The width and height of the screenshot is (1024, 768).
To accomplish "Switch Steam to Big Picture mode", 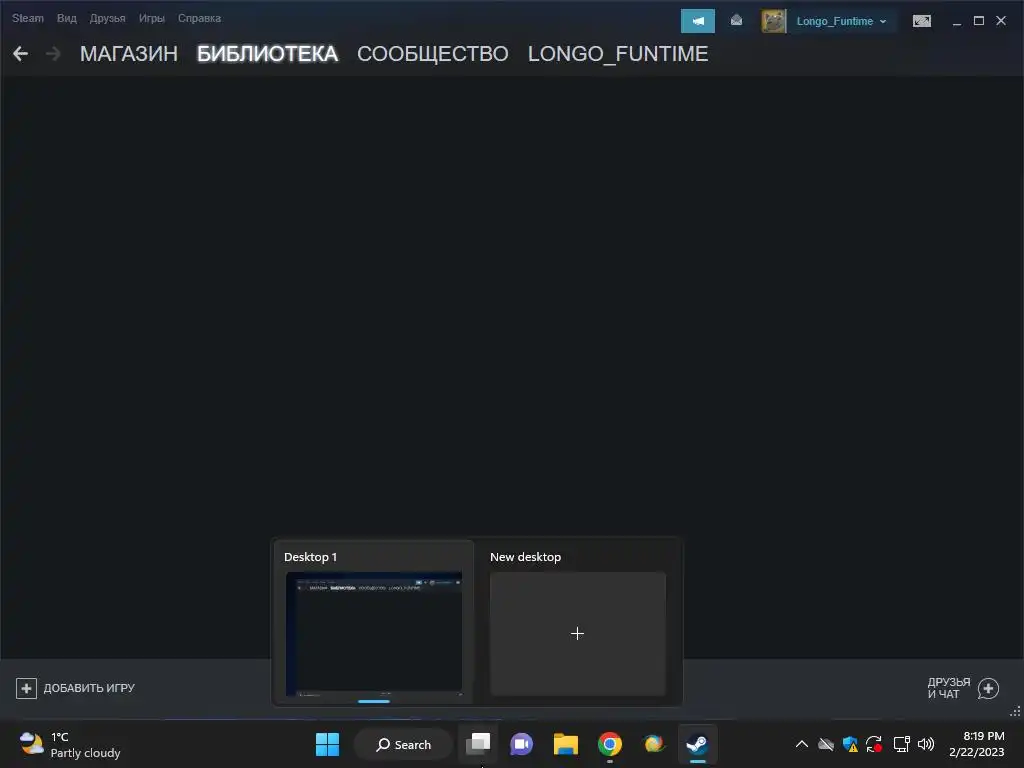I will (921, 21).
